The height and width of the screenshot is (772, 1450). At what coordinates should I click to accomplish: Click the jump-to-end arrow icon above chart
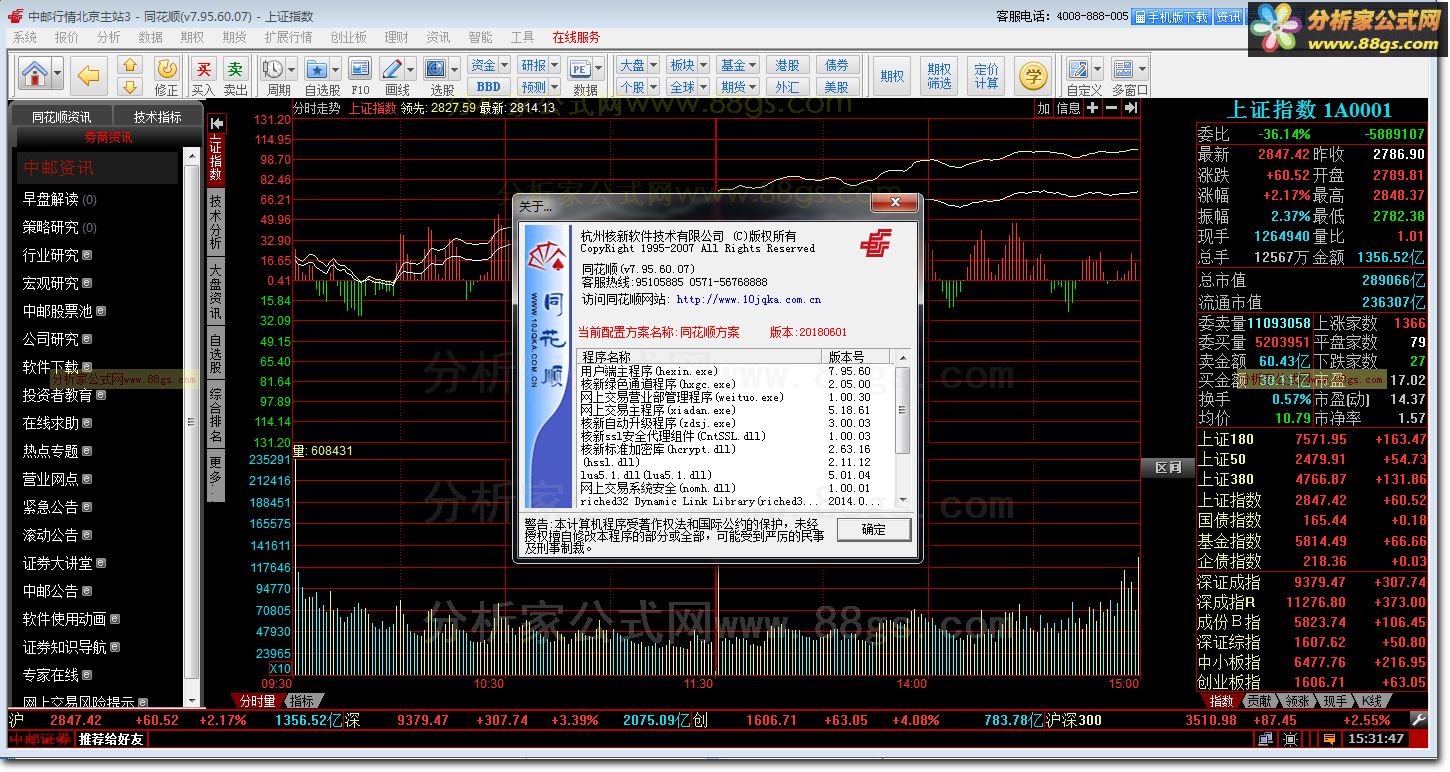1131,108
